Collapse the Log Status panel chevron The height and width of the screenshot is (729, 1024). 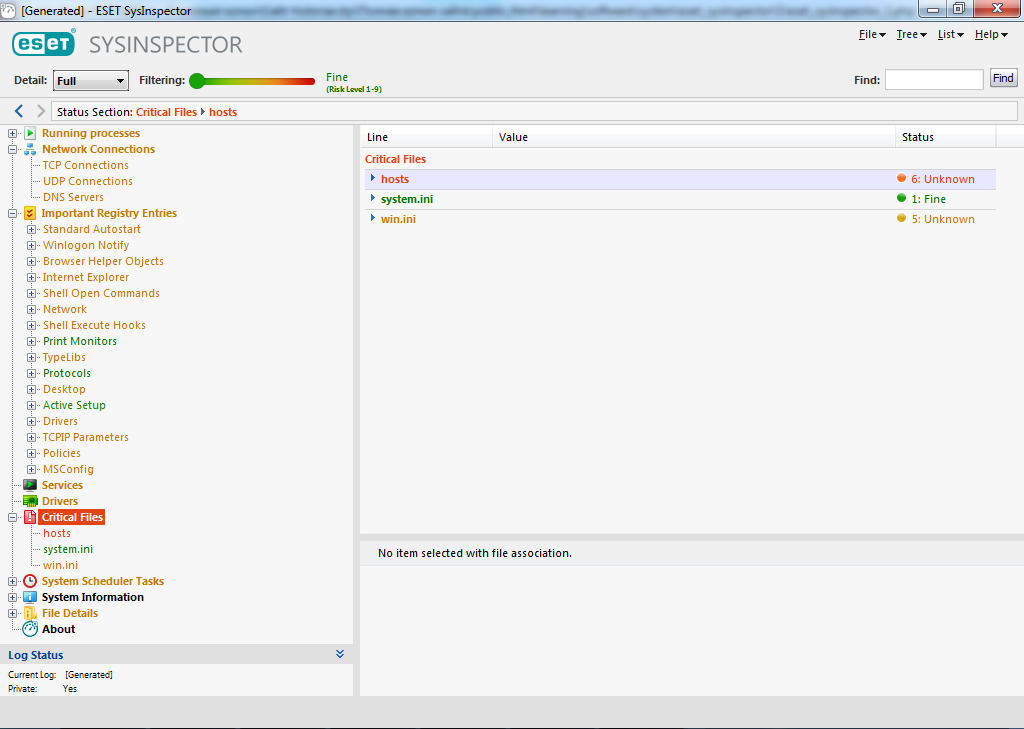(340, 654)
